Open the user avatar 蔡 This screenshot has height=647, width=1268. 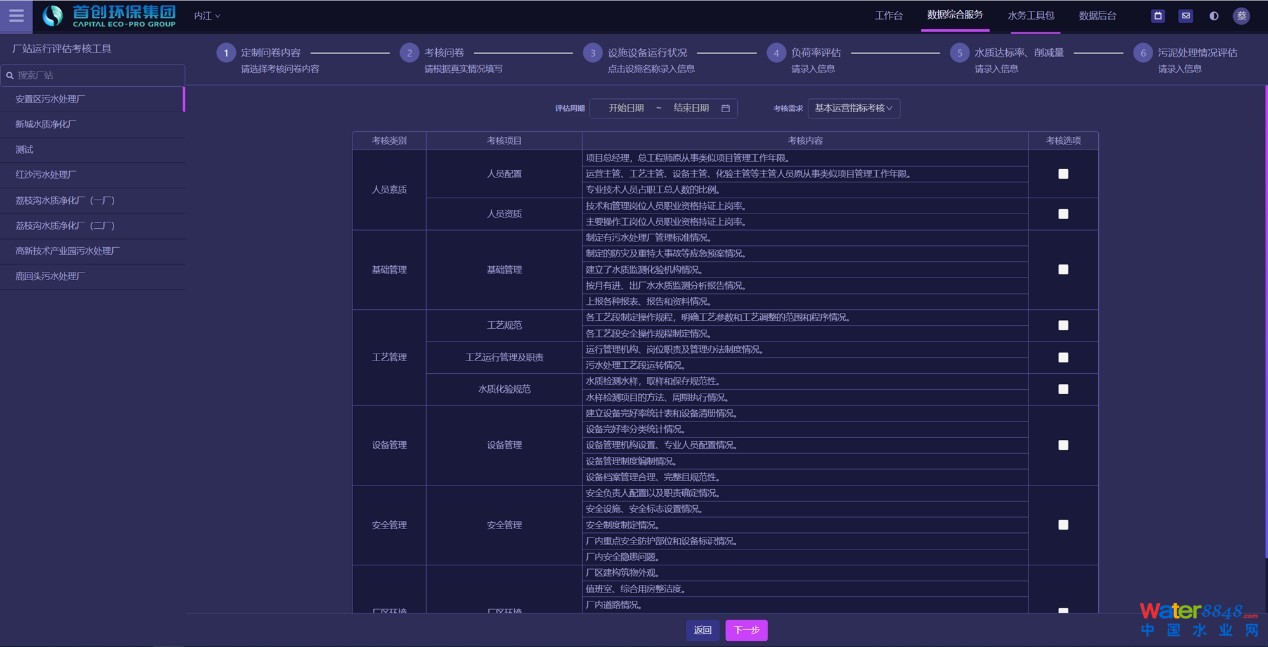click(x=1241, y=16)
